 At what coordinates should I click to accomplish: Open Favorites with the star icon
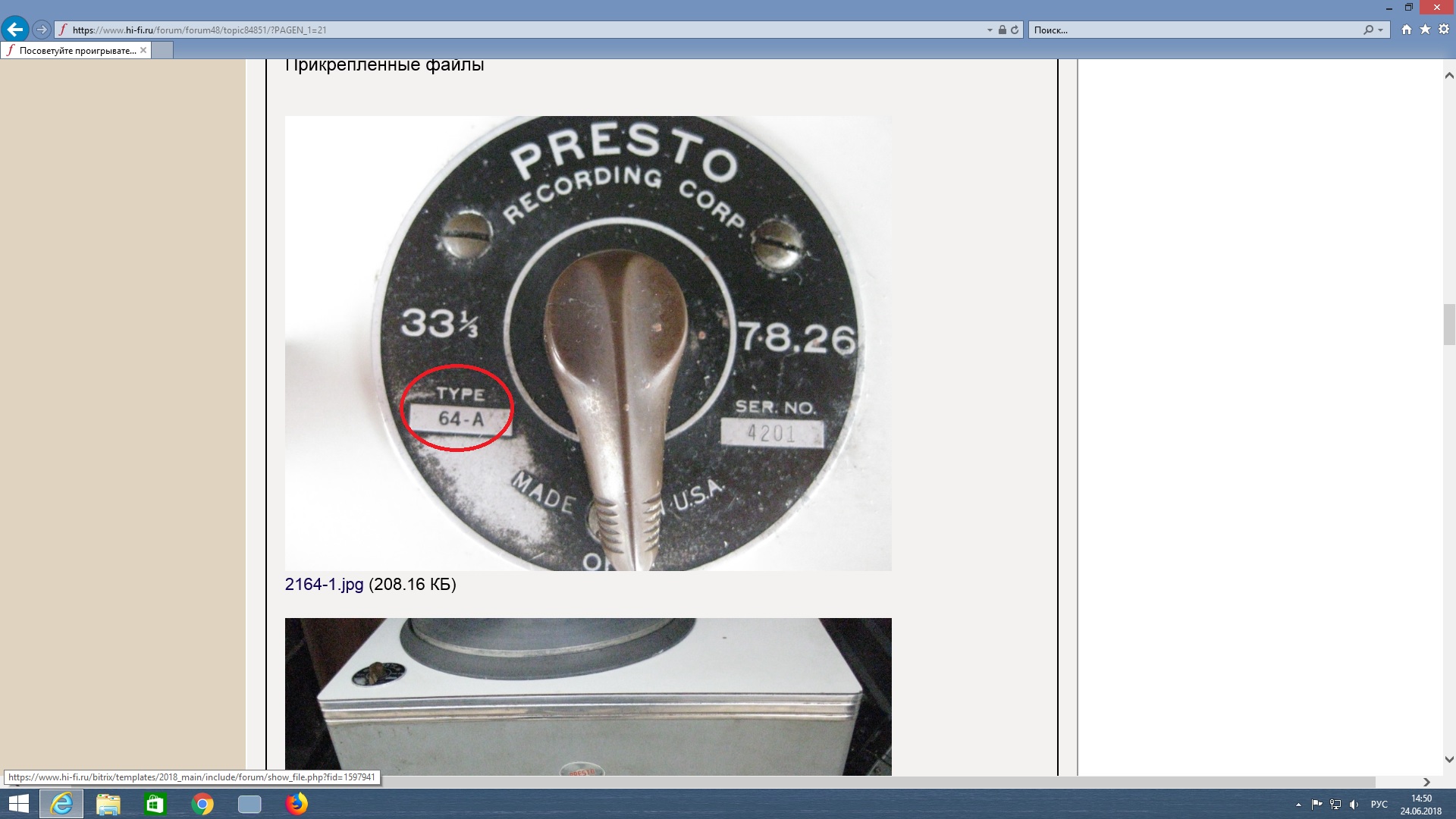pyautogui.click(x=1425, y=30)
